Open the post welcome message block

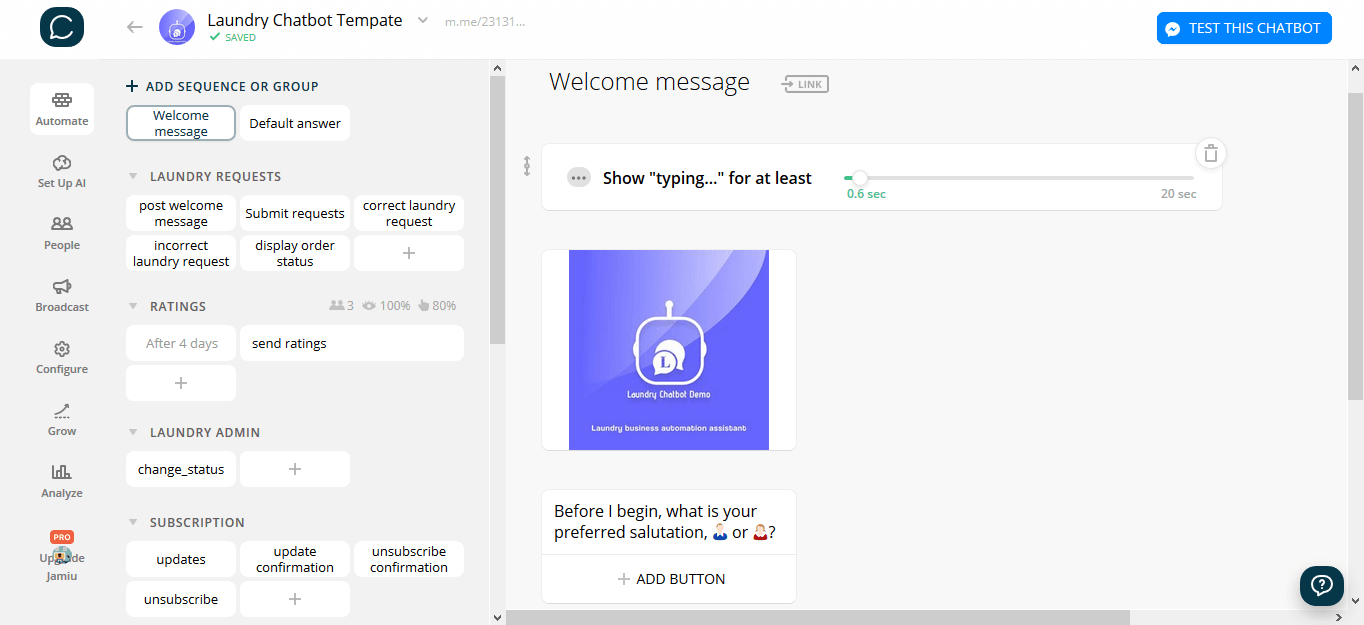point(181,213)
